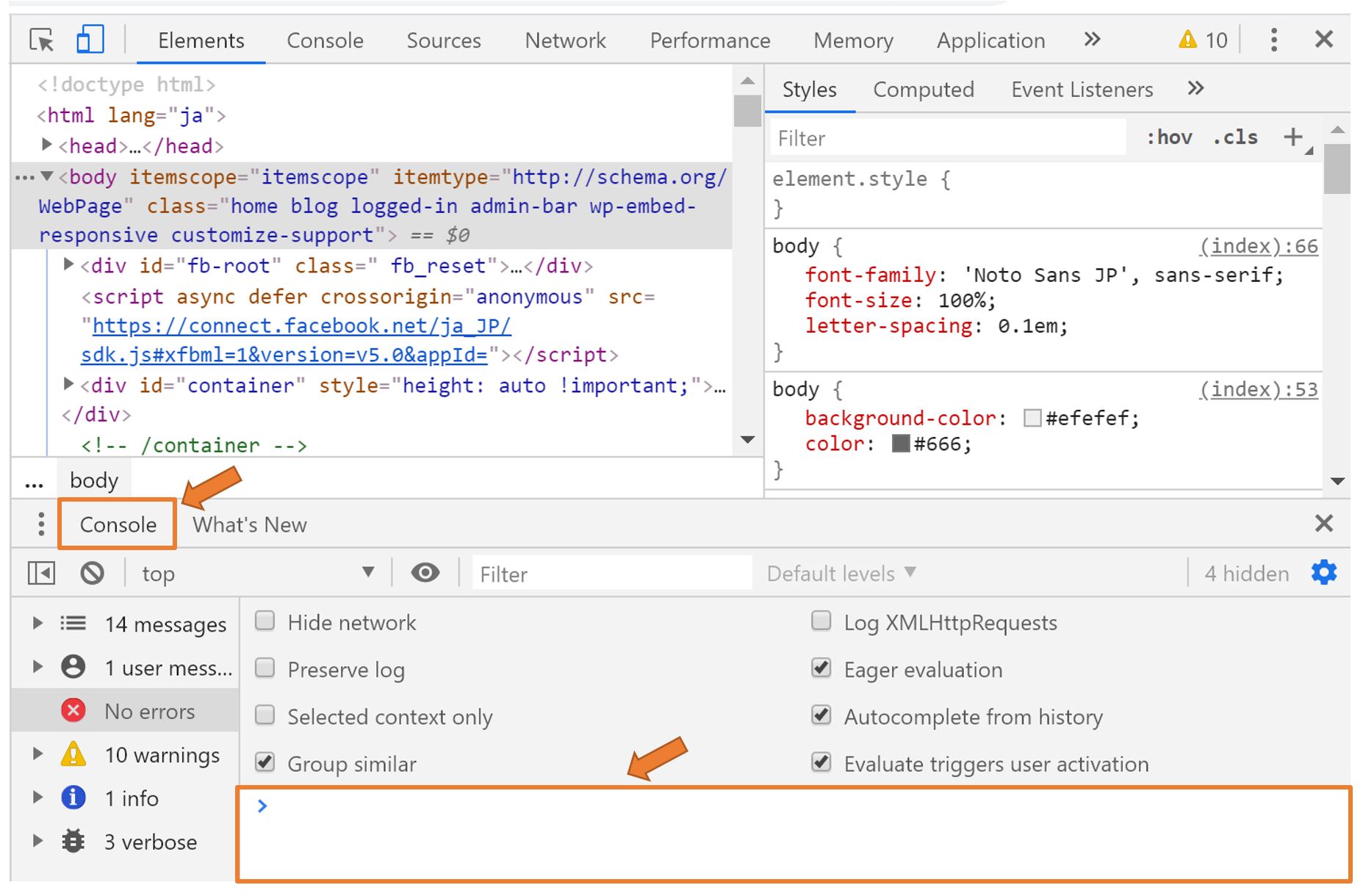Activate the inspect element picker tool

42,40
